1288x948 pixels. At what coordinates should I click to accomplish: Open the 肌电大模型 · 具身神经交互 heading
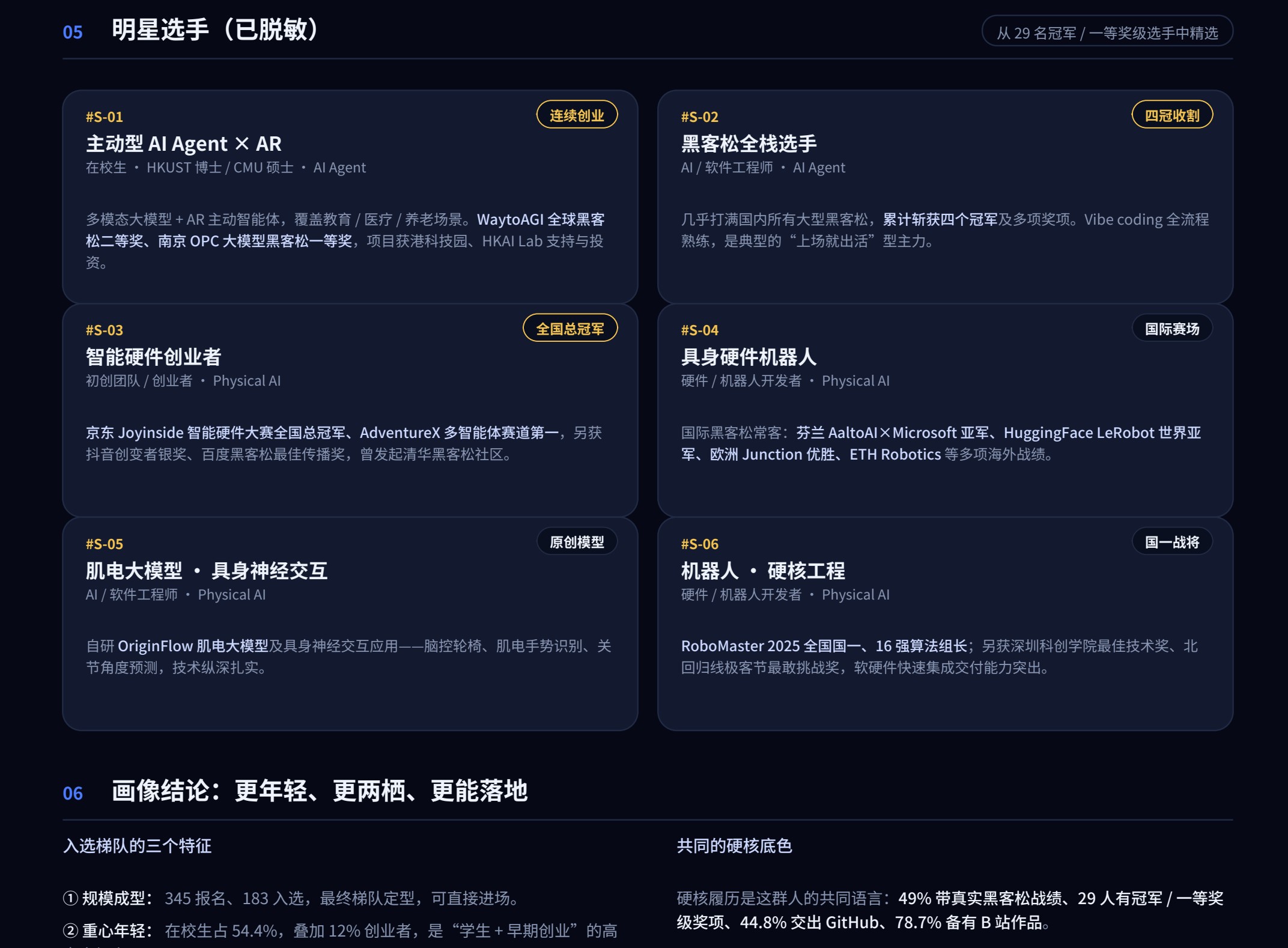(207, 571)
